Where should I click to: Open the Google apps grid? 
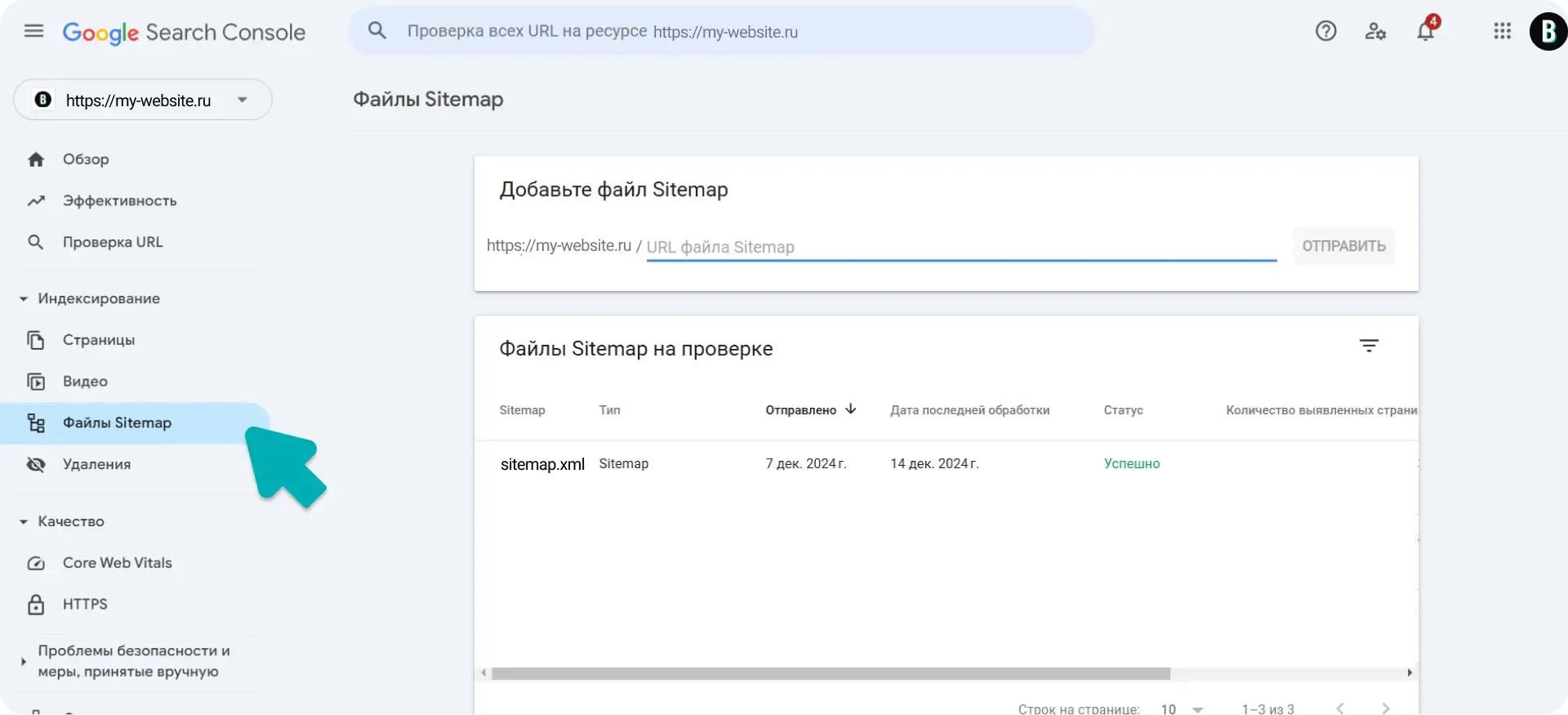(1502, 31)
